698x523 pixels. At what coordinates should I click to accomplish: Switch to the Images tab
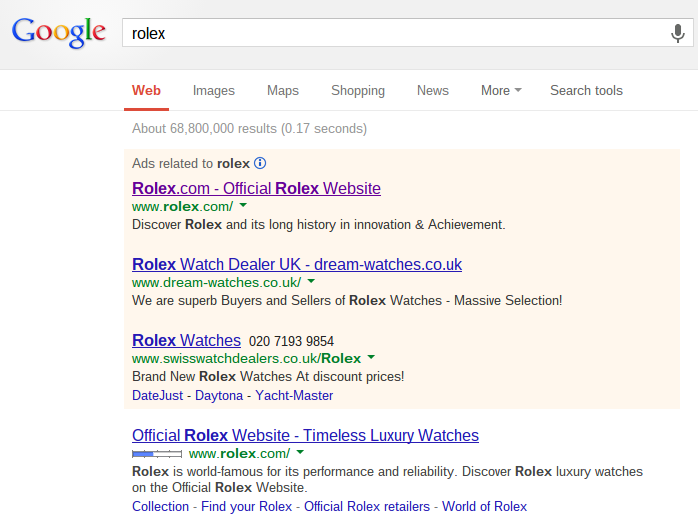tap(214, 90)
